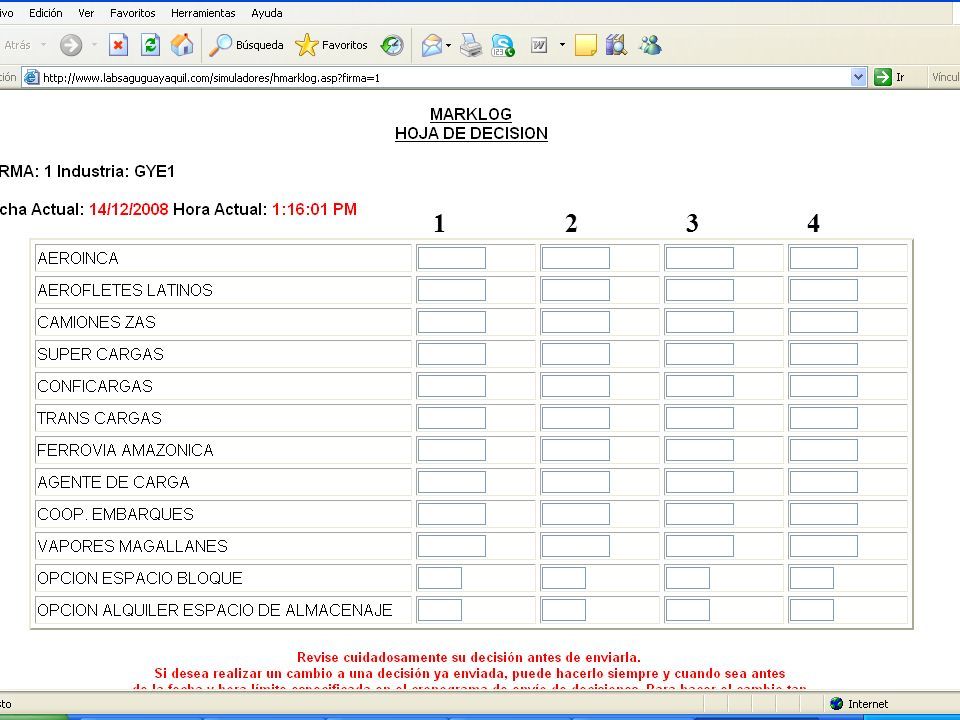This screenshot has width=960, height=720.
Task: Go to Home page icon
Action: pyautogui.click(x=182, y=45)
